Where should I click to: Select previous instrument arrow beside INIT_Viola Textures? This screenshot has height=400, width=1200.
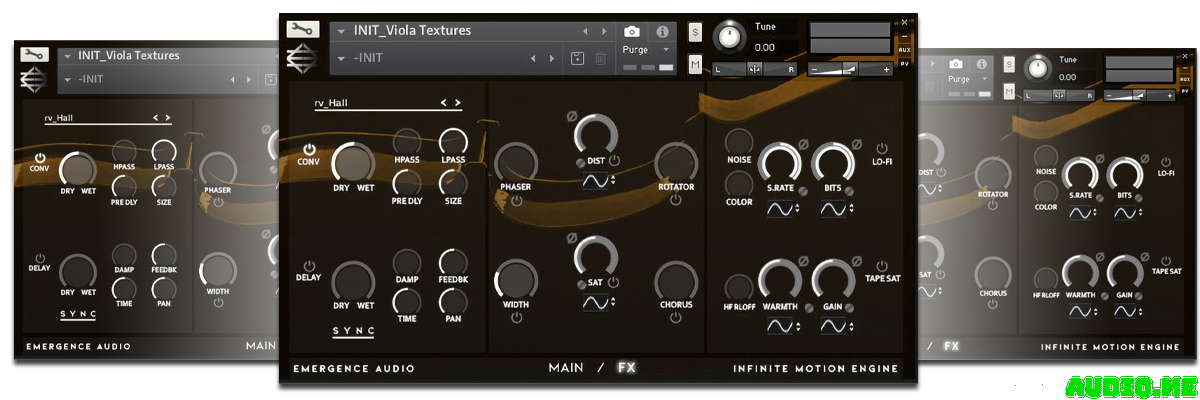click(586, 31)
